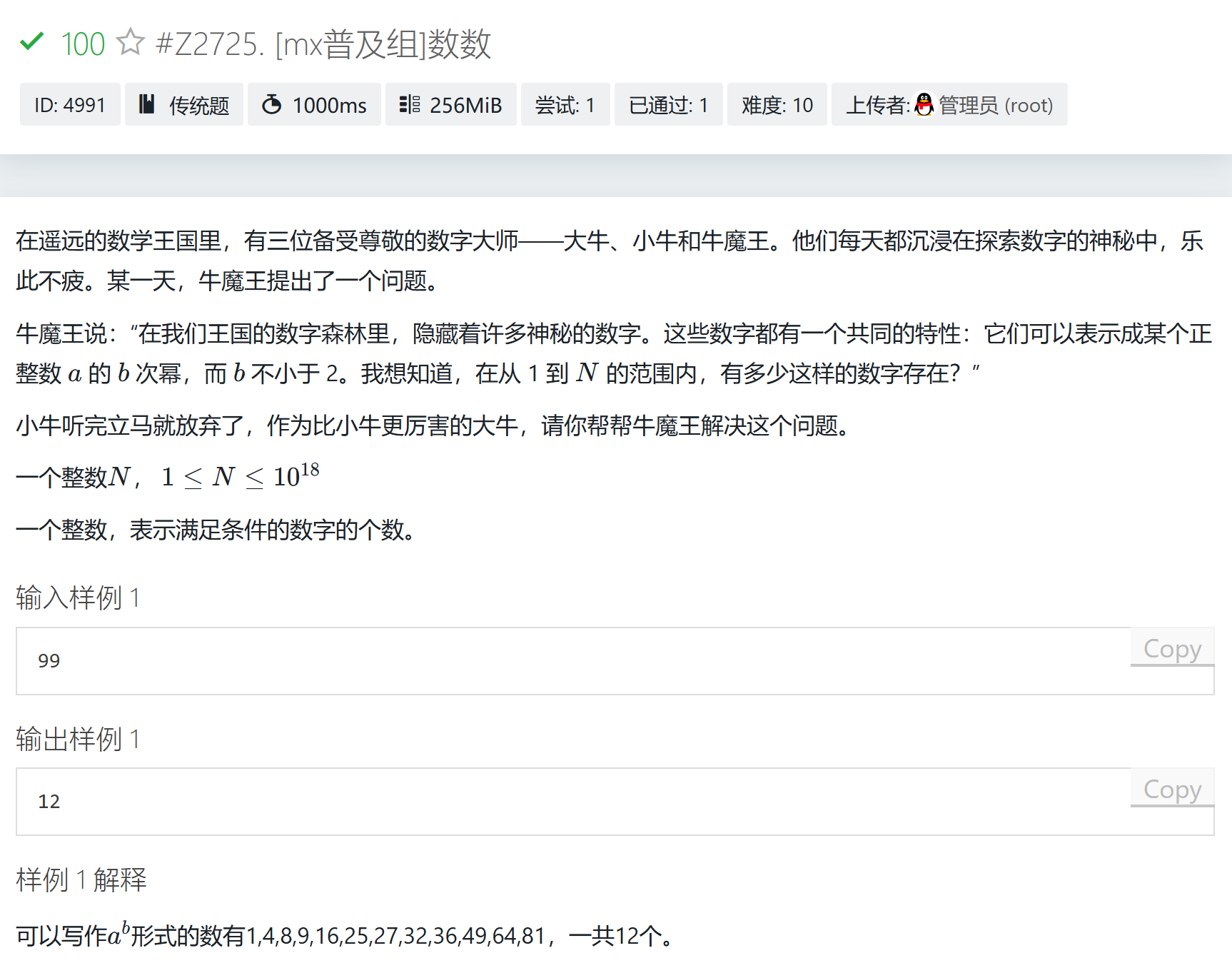Click the 输出样例 1 heading

point(78,739)
